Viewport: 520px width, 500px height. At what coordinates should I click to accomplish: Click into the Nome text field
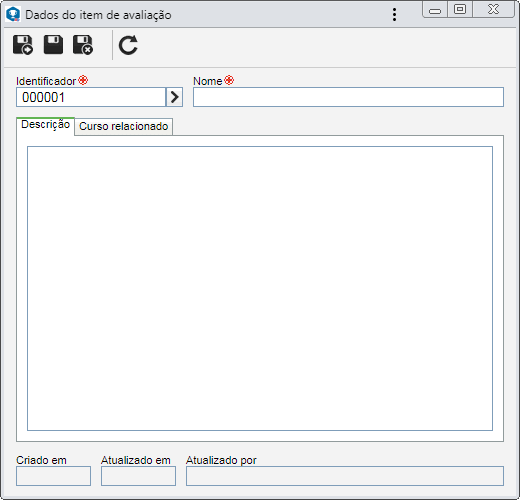[348, 97]
